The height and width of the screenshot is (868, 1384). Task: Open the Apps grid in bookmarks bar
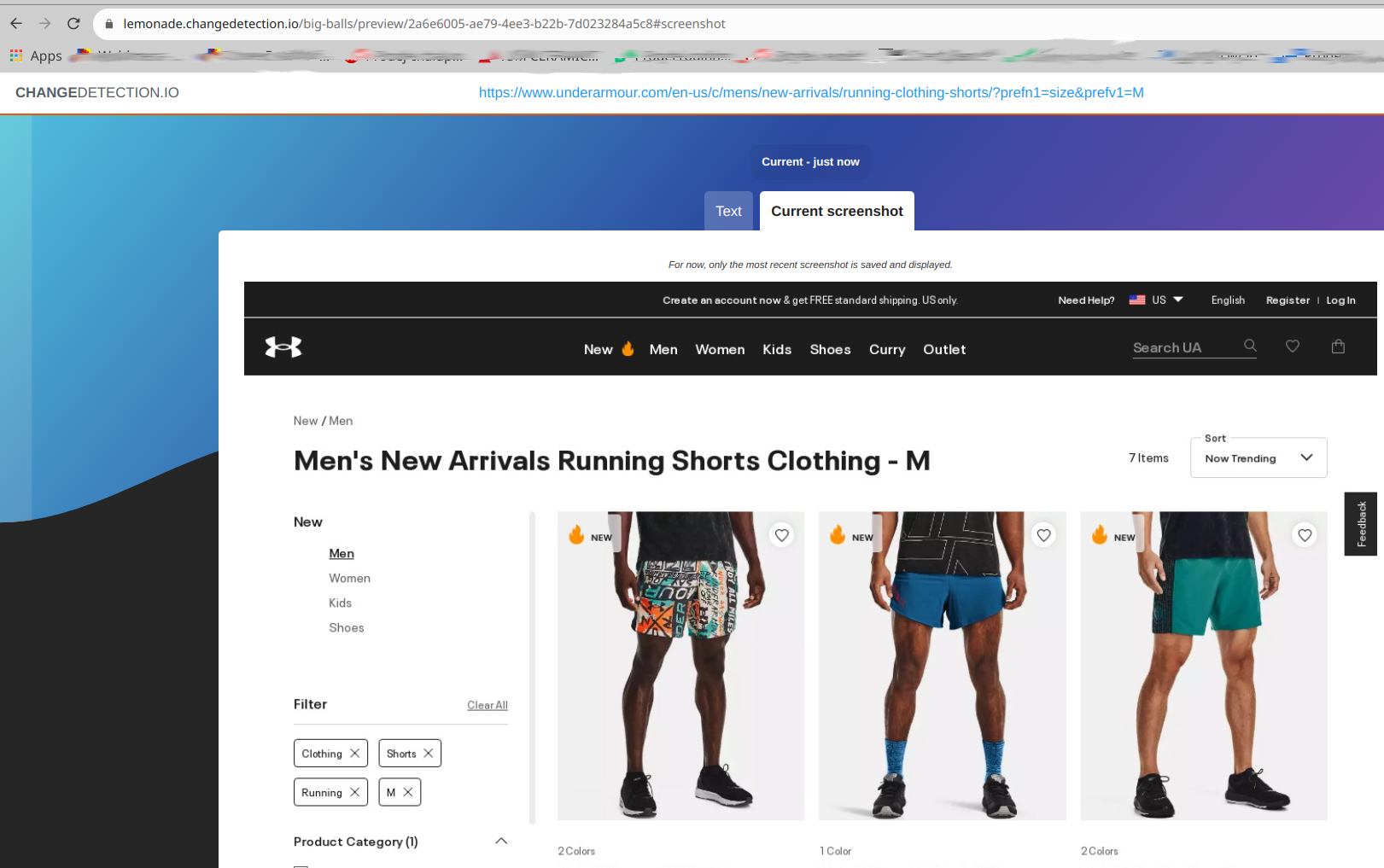[36, 55]
